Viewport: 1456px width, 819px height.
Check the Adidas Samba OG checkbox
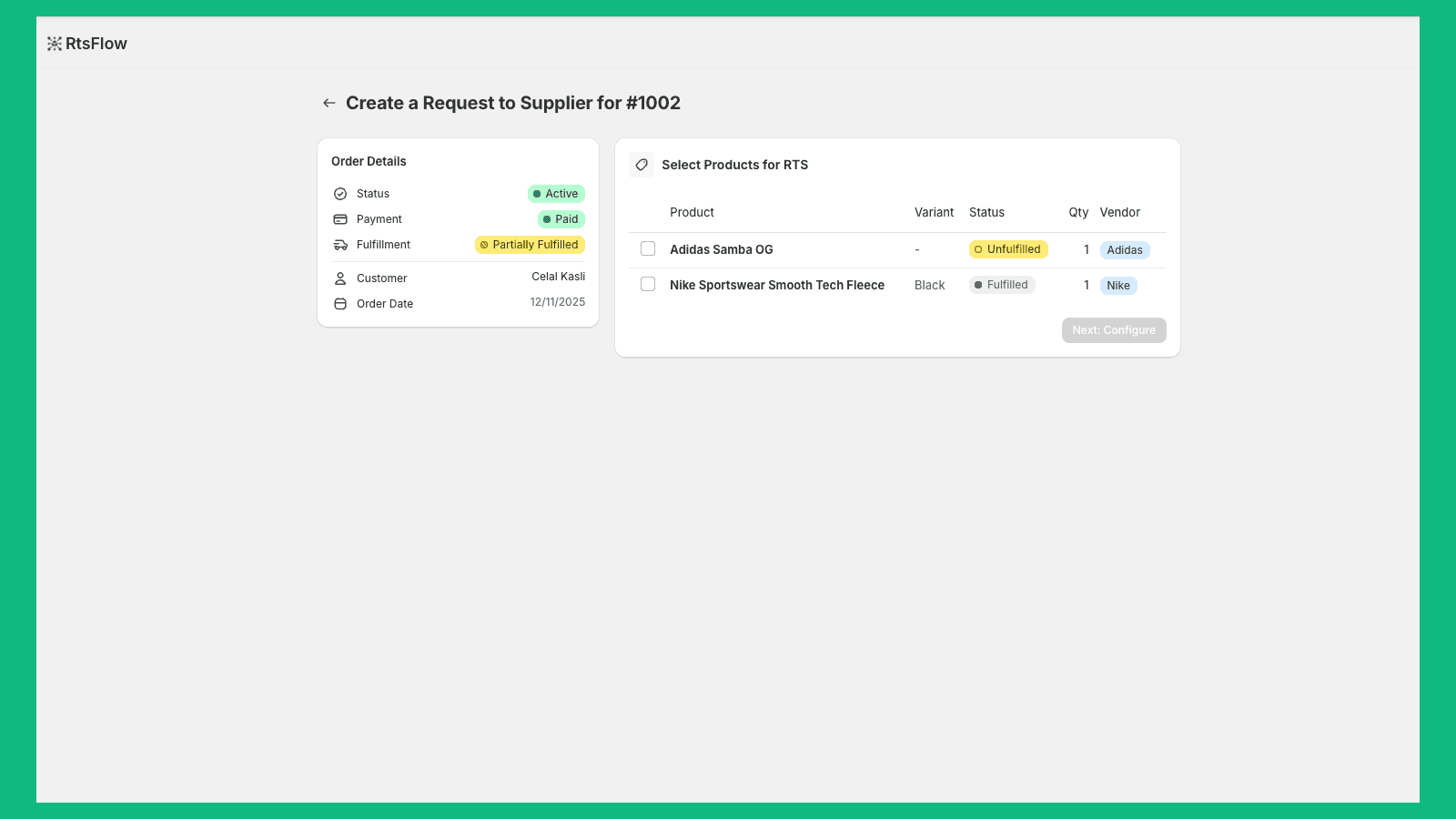pyautogui.click(x=648, y=249)
